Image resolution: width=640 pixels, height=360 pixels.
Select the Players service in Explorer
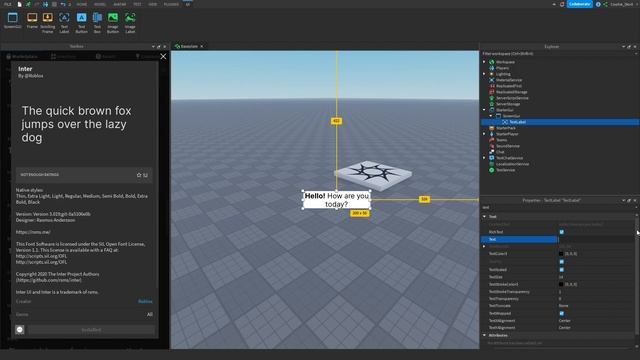pyautogui.click(x=502, y=68)
